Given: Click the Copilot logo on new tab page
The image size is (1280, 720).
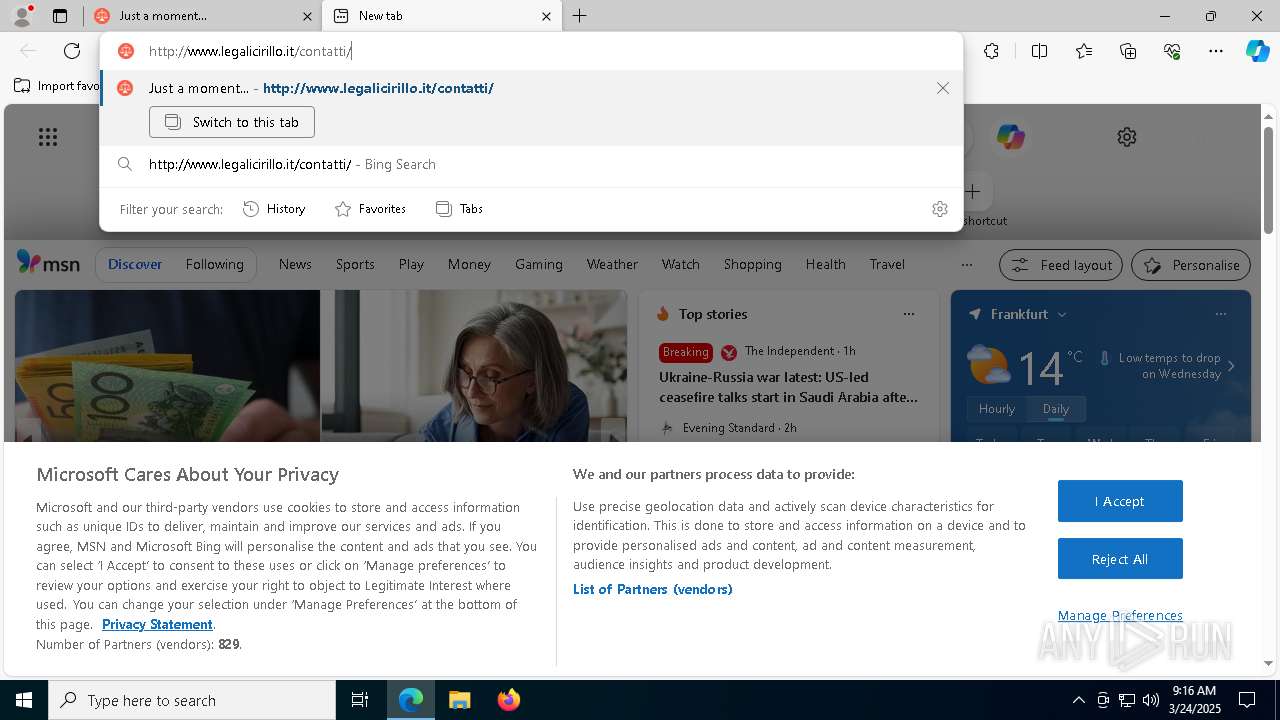Looking at the screenshot, I should (x=1010, y=137).
